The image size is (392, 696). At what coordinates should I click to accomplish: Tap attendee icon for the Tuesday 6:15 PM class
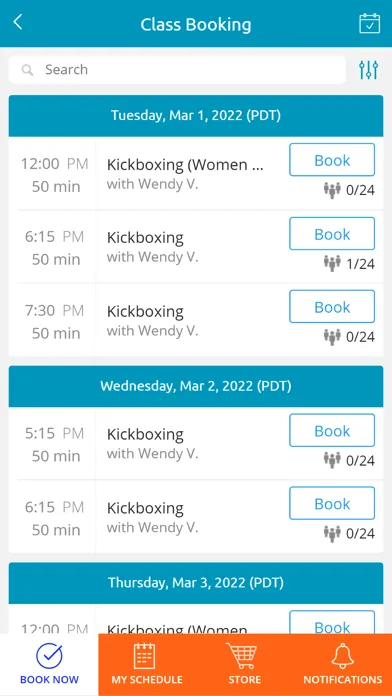332,264
